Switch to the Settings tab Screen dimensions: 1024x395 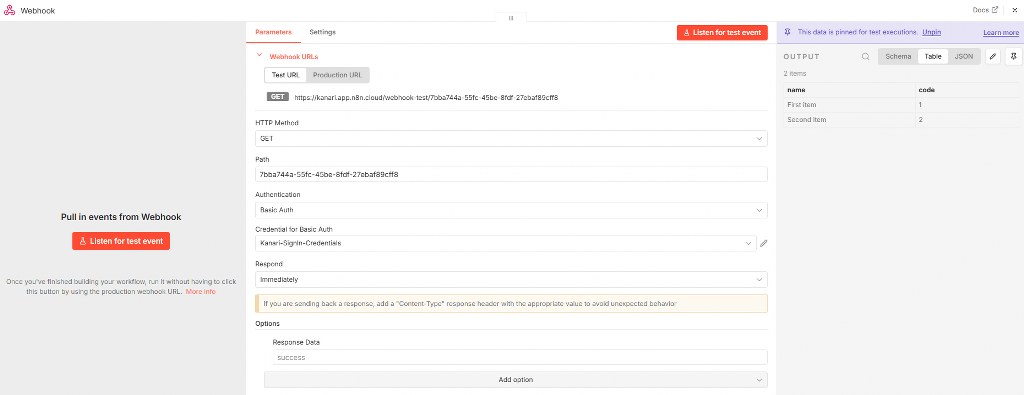pyautogui.click(x=323, y=32)
